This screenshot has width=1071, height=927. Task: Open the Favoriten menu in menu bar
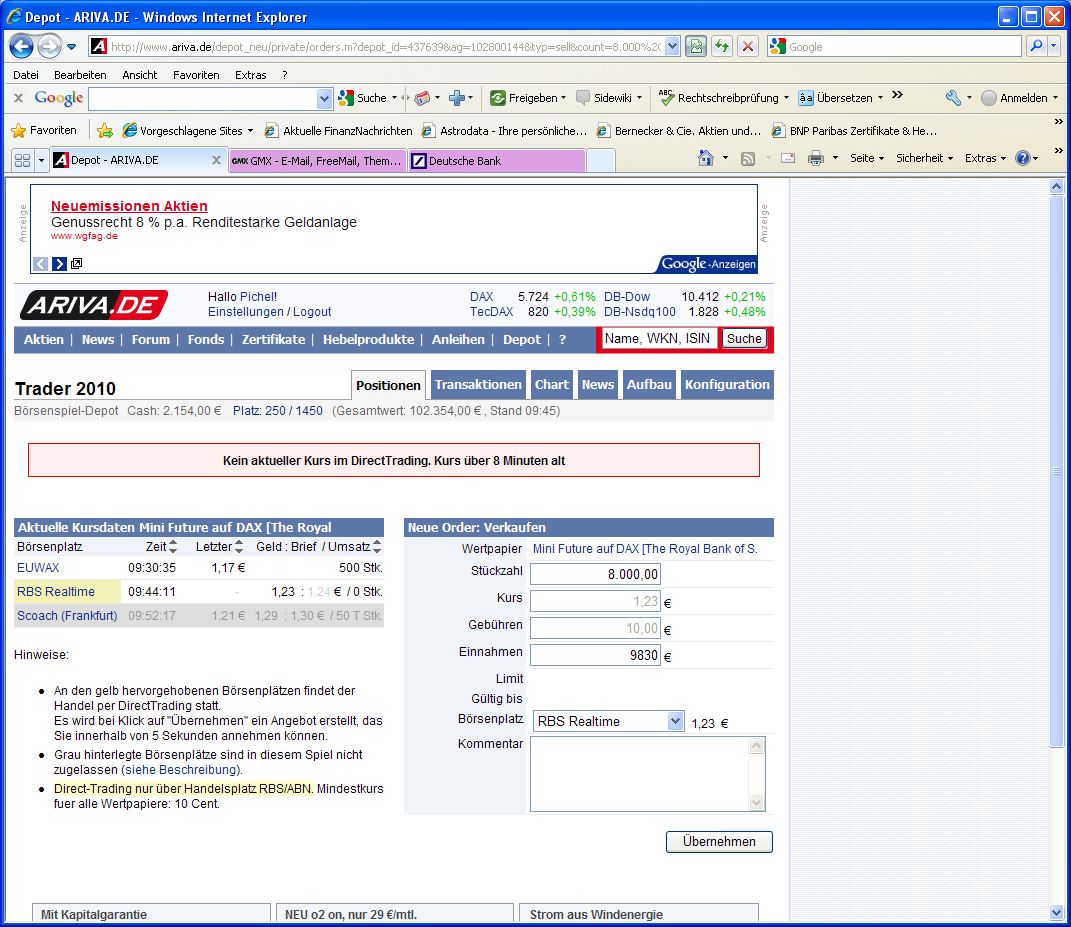(x=196, y=75)
